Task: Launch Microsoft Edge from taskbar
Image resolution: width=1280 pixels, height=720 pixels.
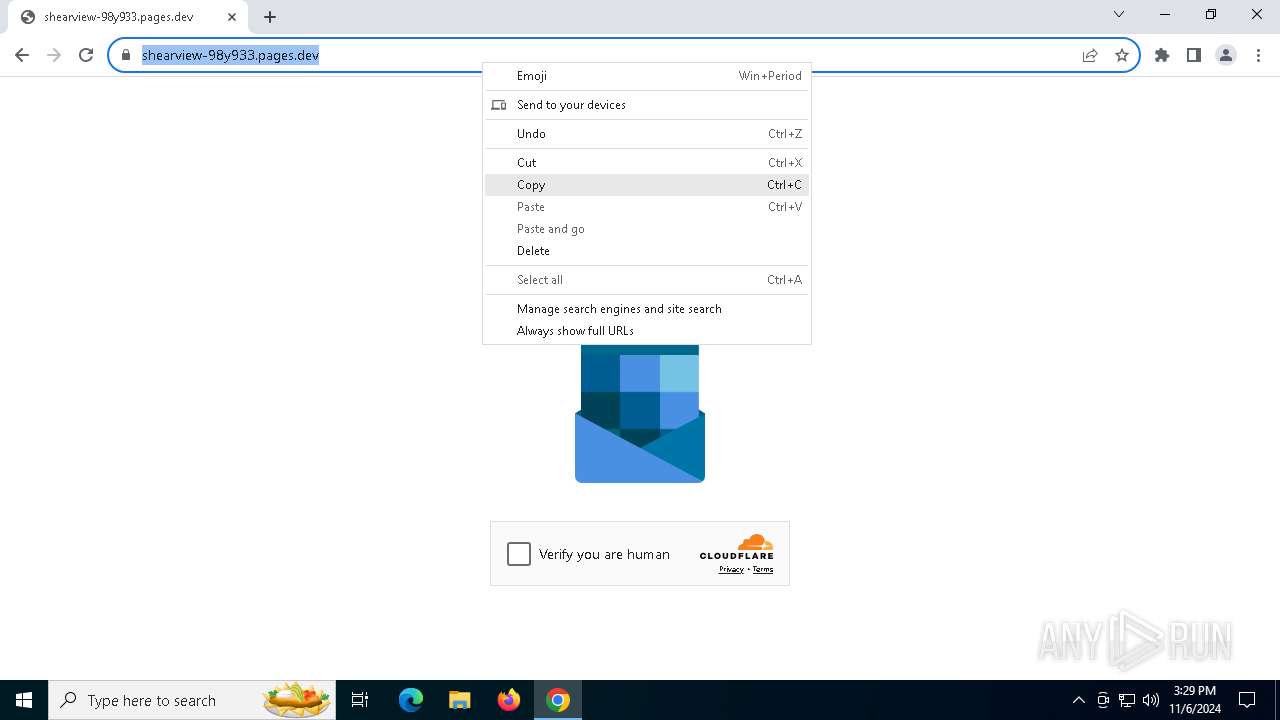Action: tap(411, 700)
